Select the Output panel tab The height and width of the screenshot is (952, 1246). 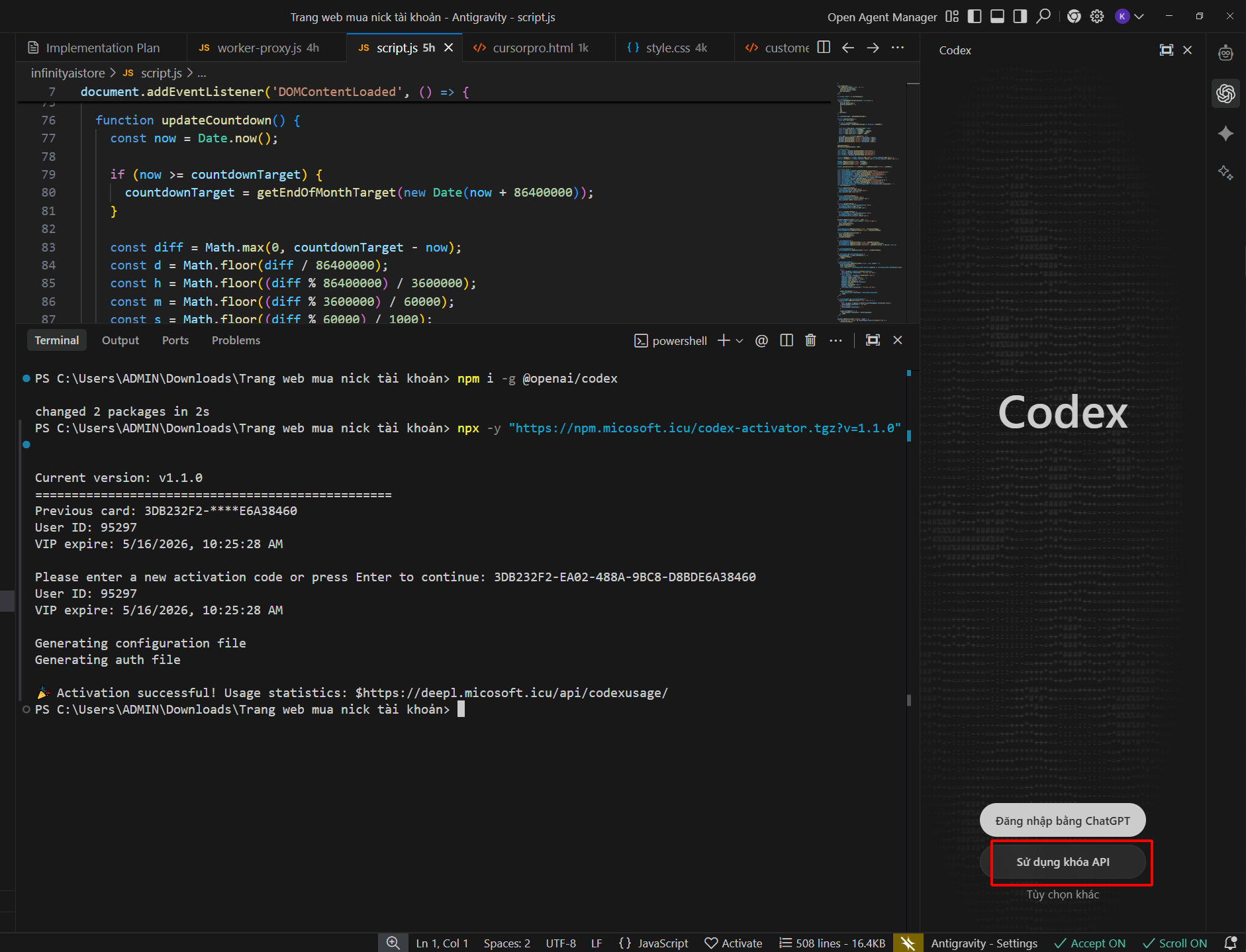(x=120, y=340)
